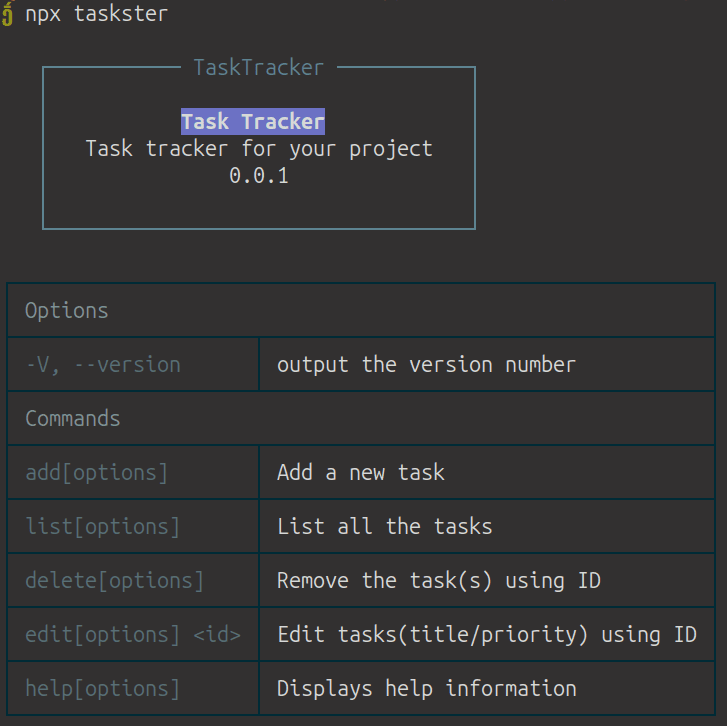The width and height of the screenshot is (727, 726).
Task: Click the Commands section header
Action: 73,419
